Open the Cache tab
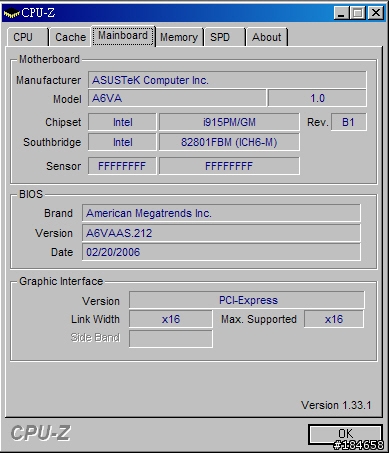 click(x=70, y=37)
